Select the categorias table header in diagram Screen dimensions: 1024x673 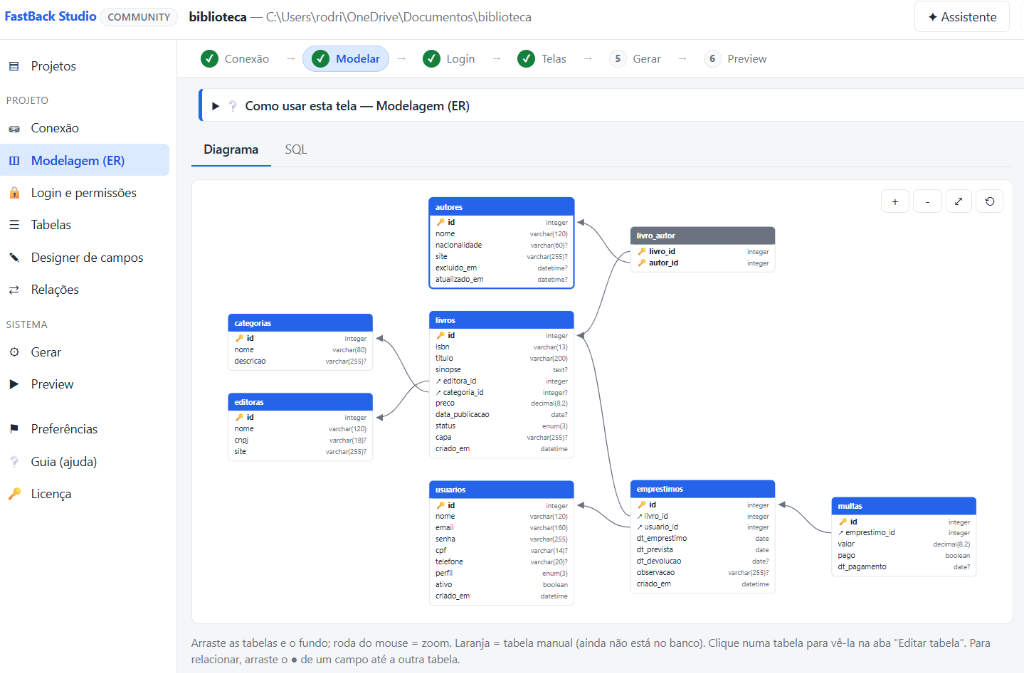click(x=300, y=323)
